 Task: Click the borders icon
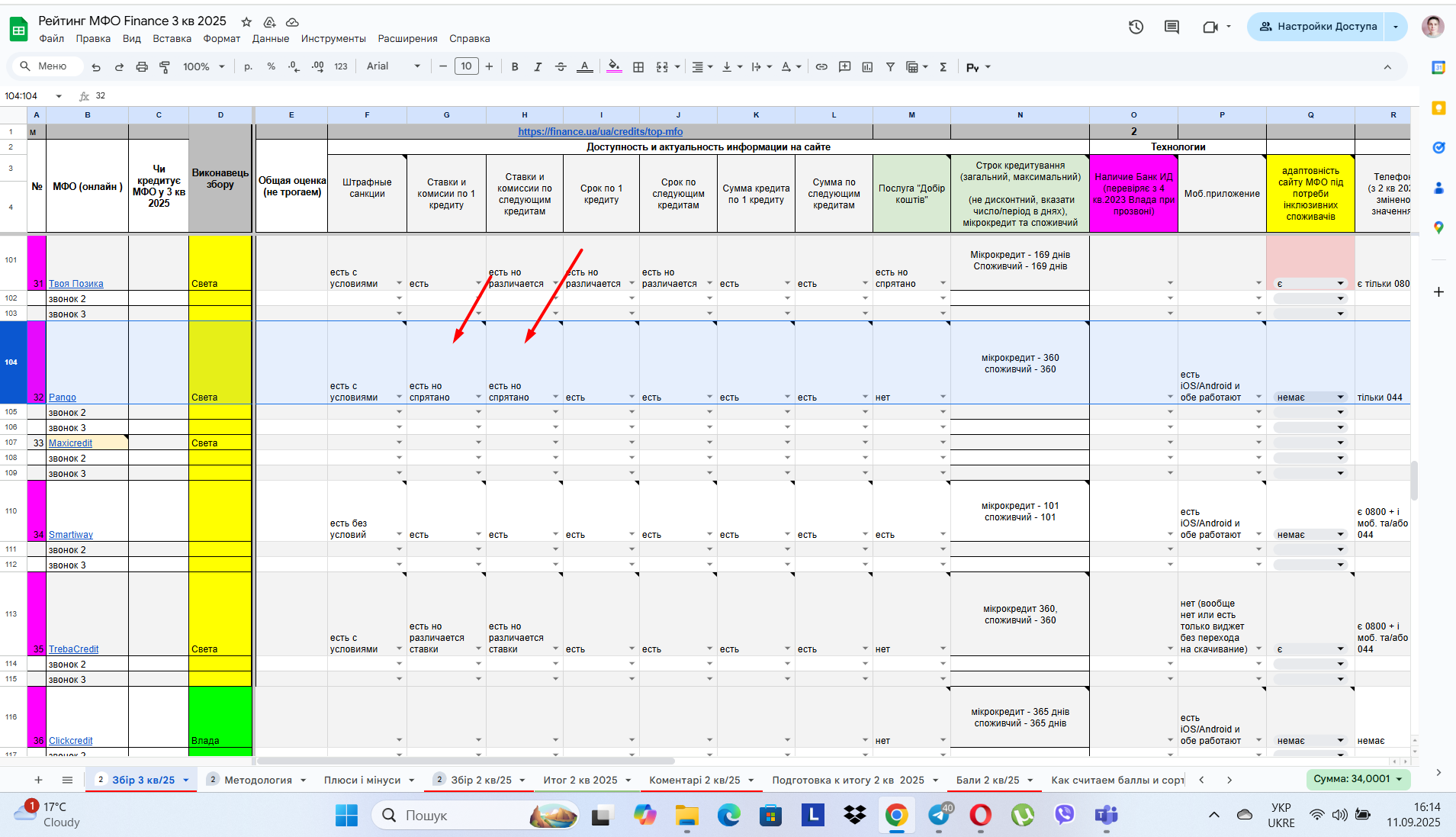point(638,67)
